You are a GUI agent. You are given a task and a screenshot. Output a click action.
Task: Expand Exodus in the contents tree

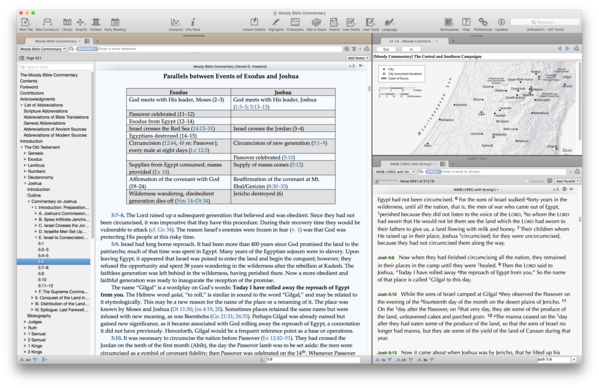pyautogui.click(x=25, y=159)
